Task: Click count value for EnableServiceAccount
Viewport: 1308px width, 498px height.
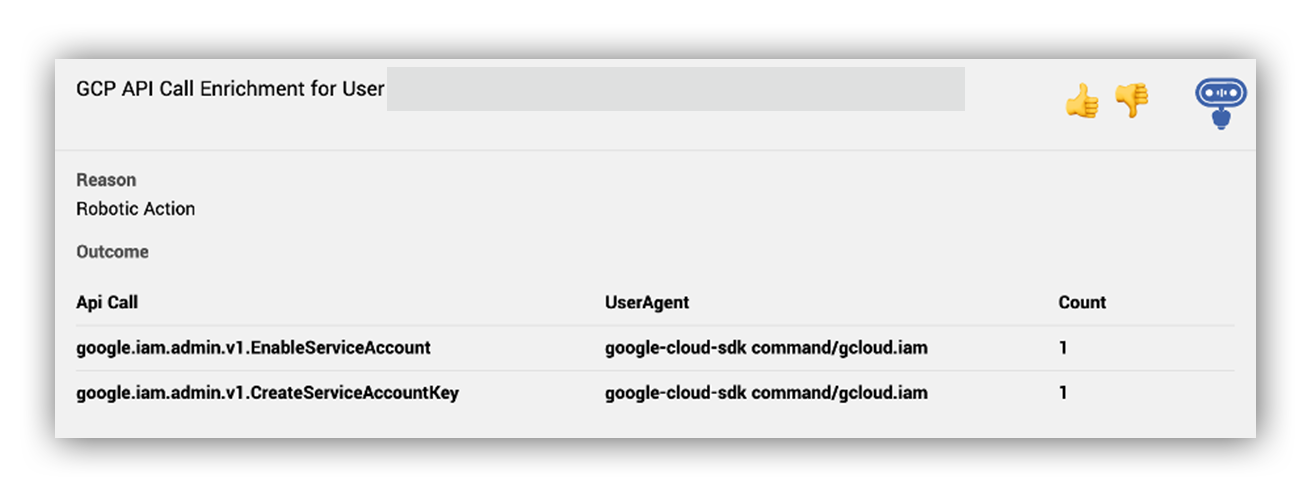Action: [x=1063, y=348]
